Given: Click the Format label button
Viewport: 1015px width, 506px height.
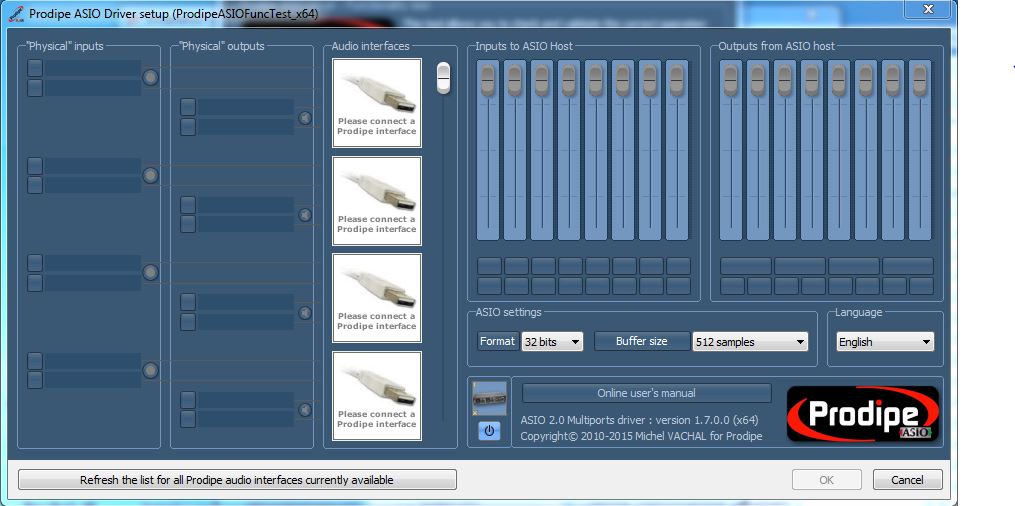Looking at the screenshot, I should (498, 341).
